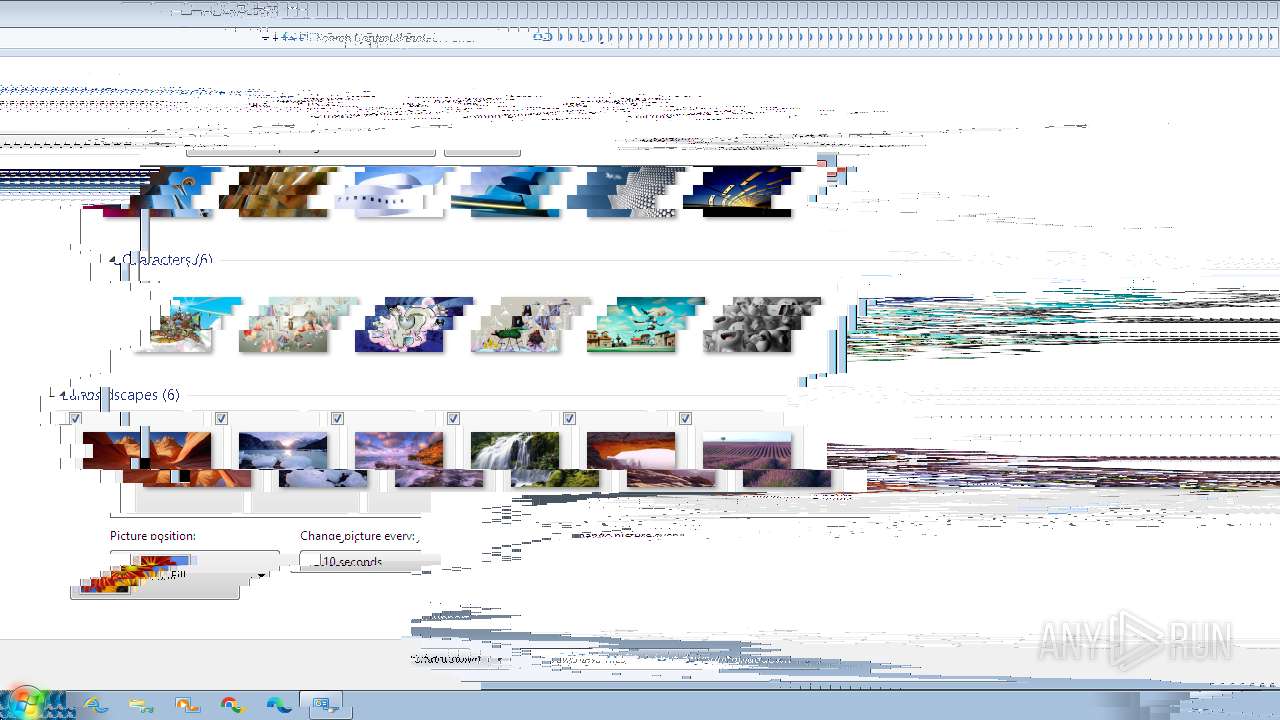The height and width of the screenshot is (720, 1280).
Task: Open Windows Explorer from the taskbar
Action: click(142, 705)
